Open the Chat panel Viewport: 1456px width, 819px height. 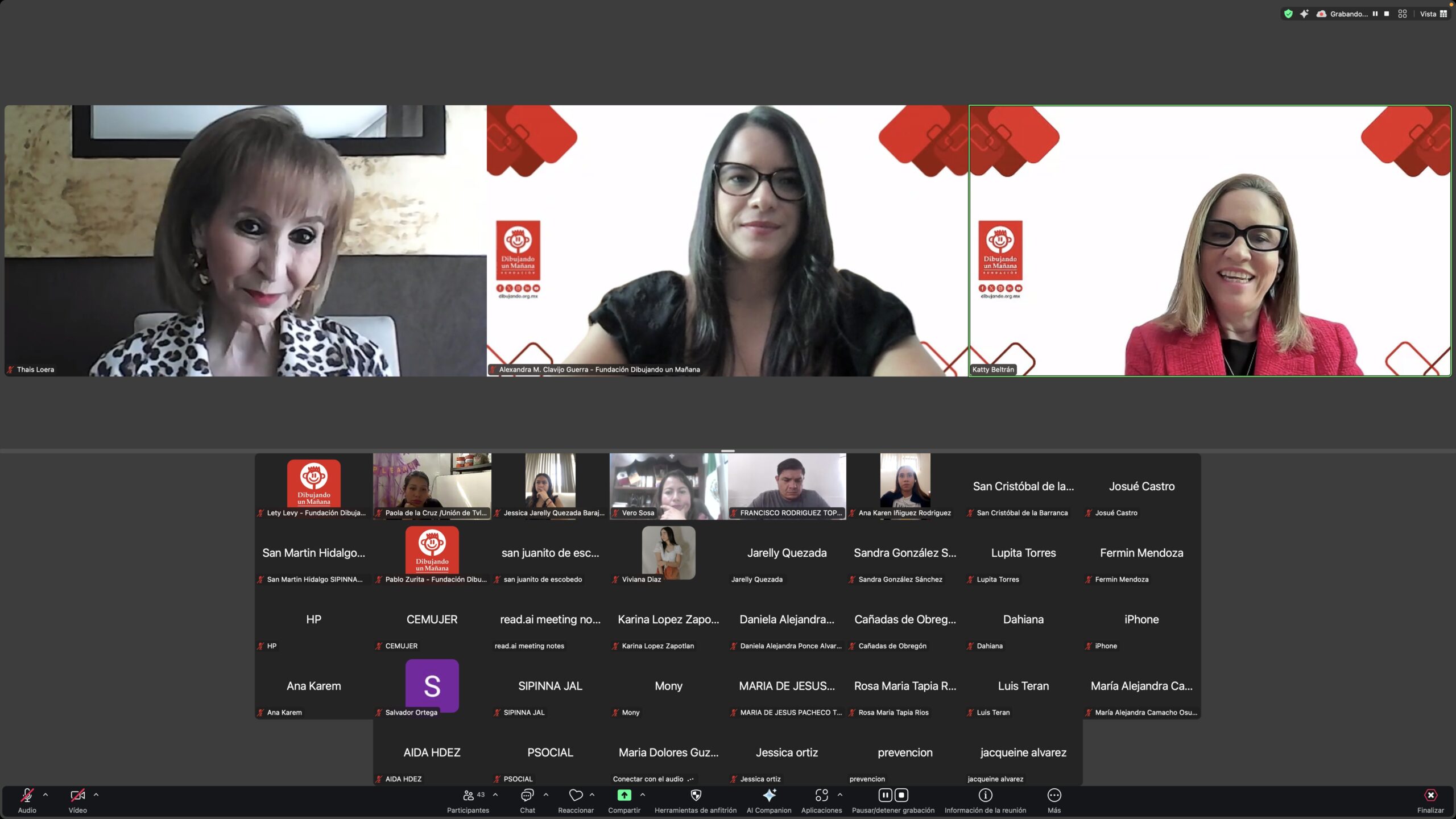click(x=527, y=795)
